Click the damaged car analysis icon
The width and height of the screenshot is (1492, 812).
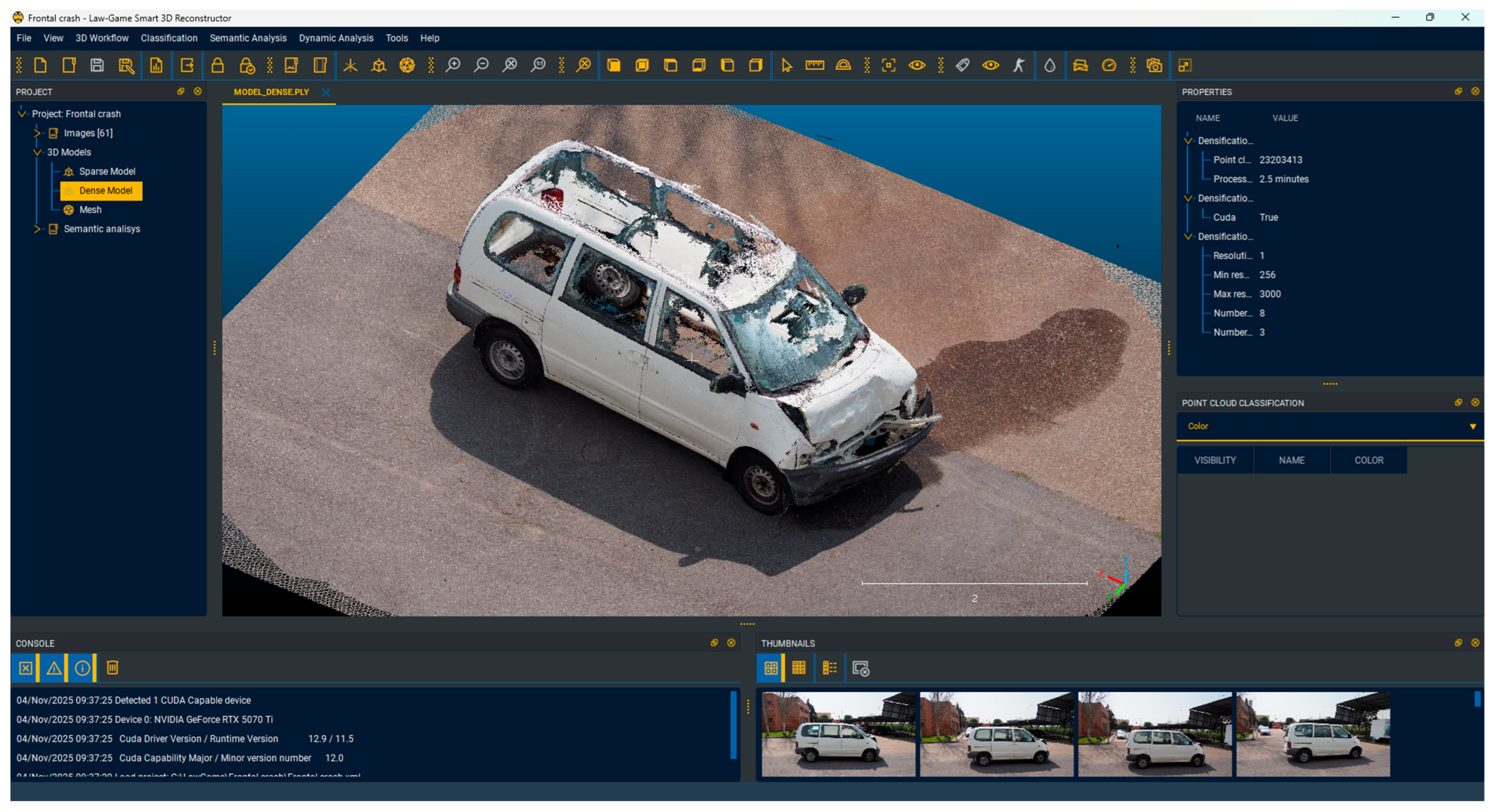click(1080, 65)
